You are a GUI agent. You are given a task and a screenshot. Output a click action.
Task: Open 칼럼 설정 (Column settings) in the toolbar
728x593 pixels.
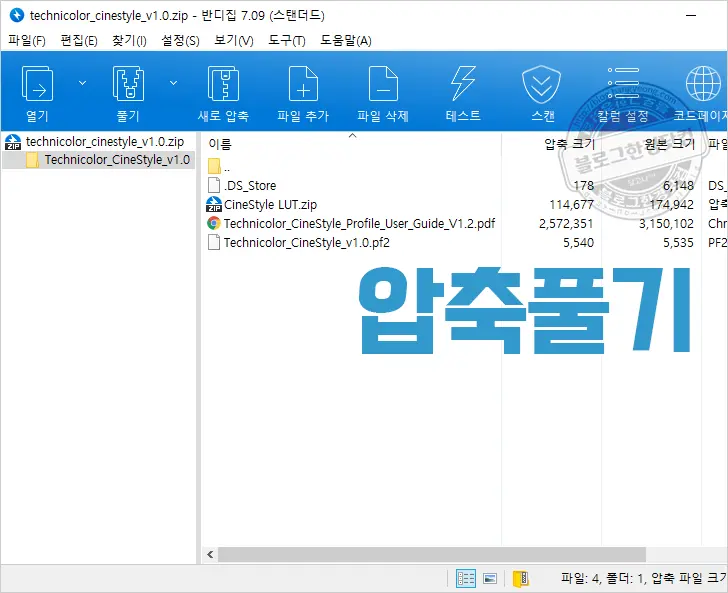pyautogui.click(x=623, y=84)
